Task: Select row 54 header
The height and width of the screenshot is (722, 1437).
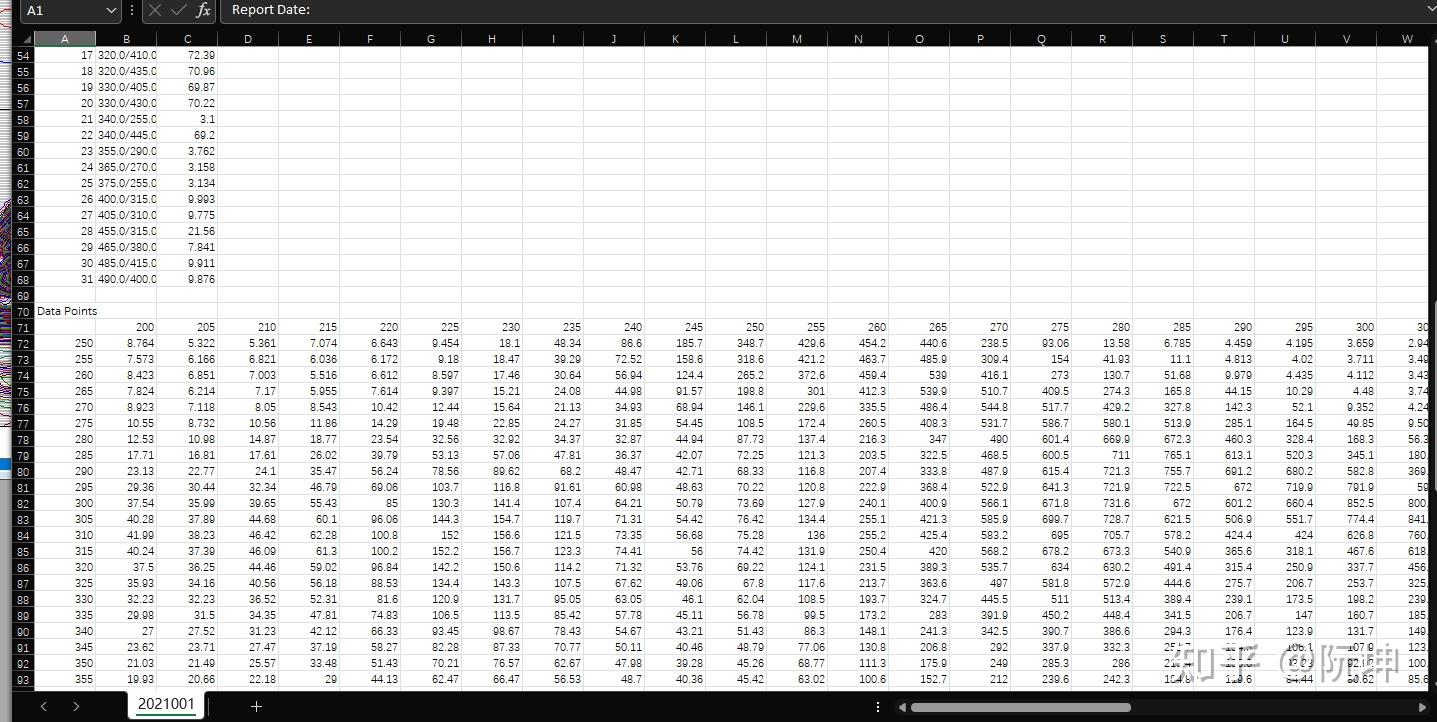Action: [23, 55]
